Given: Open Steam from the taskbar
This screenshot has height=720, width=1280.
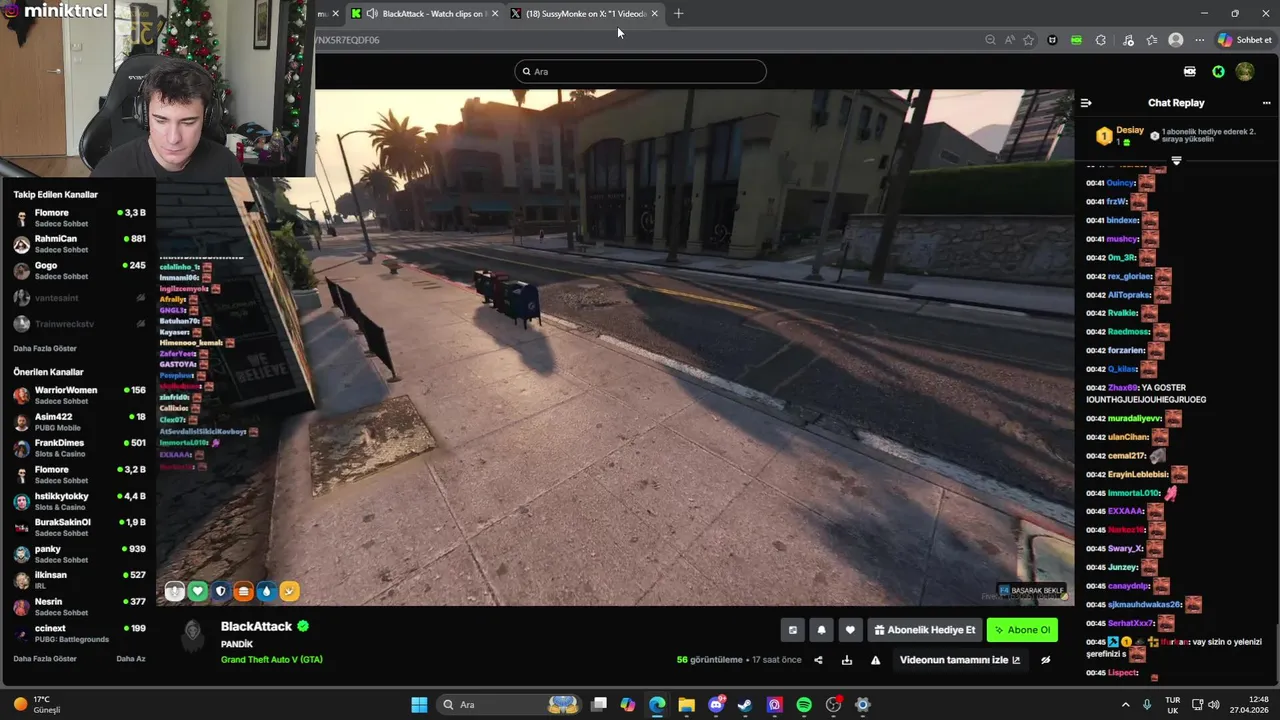Looking at the screenshot, I should 745,705.
